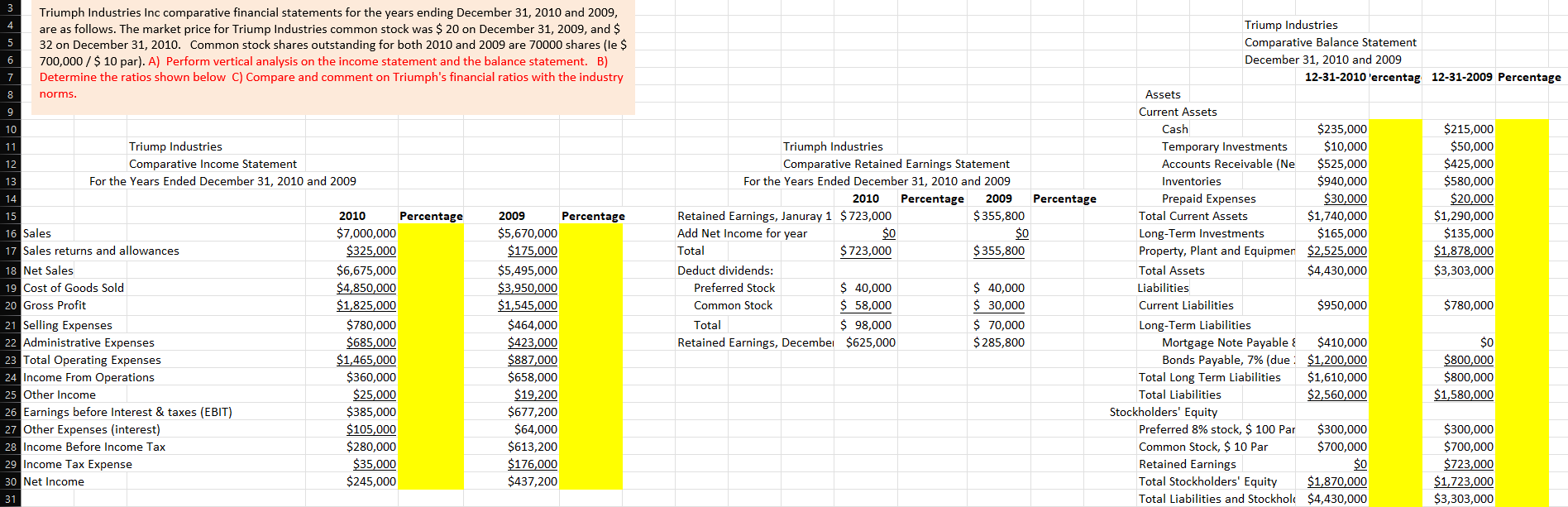
Task: Select the $685,000 administrative expenses cell
Action: 370,342
